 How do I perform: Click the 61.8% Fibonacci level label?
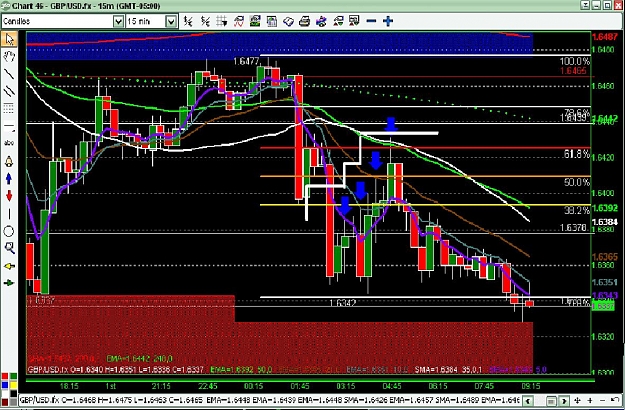pyautogui.click(x=577, y=154)
